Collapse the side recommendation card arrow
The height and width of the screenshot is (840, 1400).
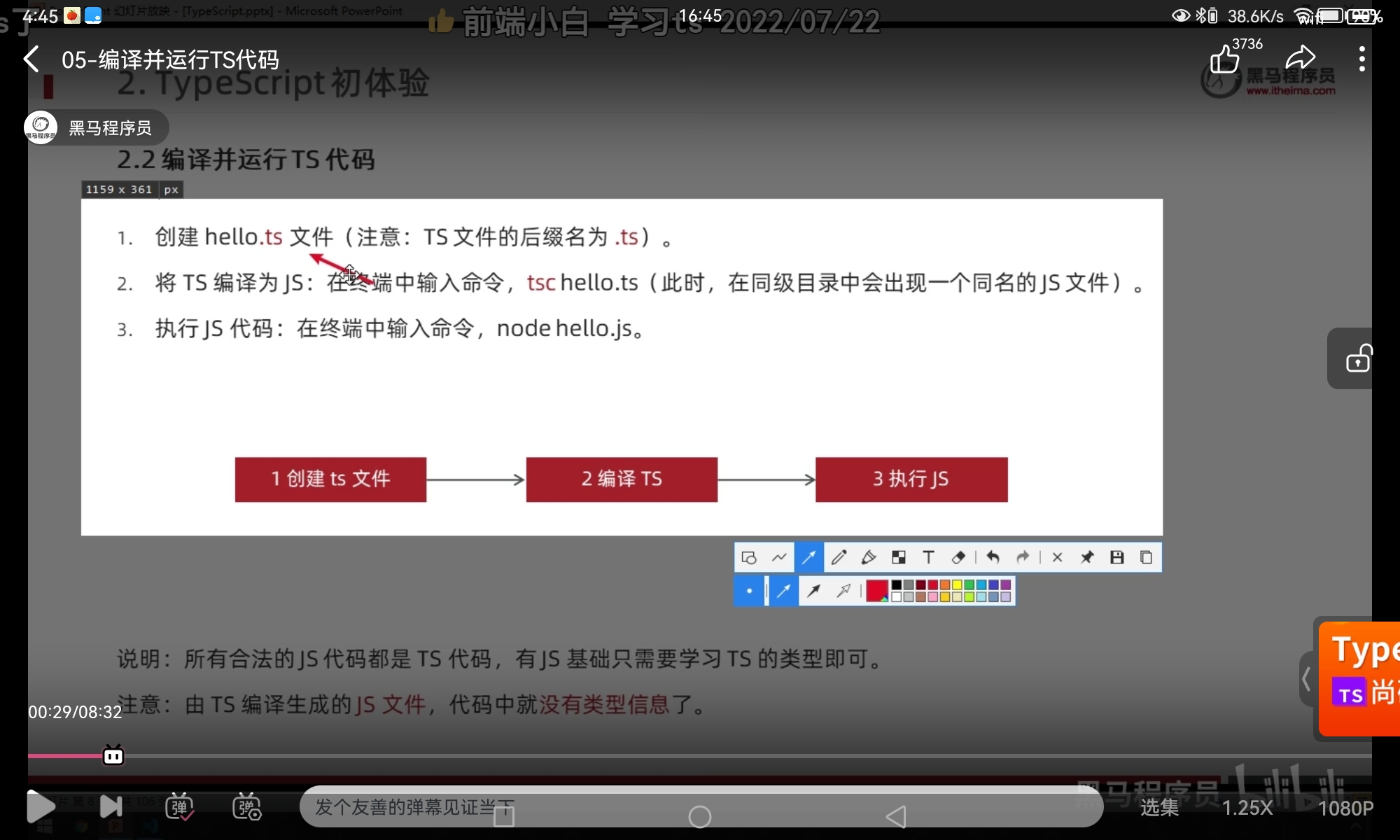point(1306,678)
